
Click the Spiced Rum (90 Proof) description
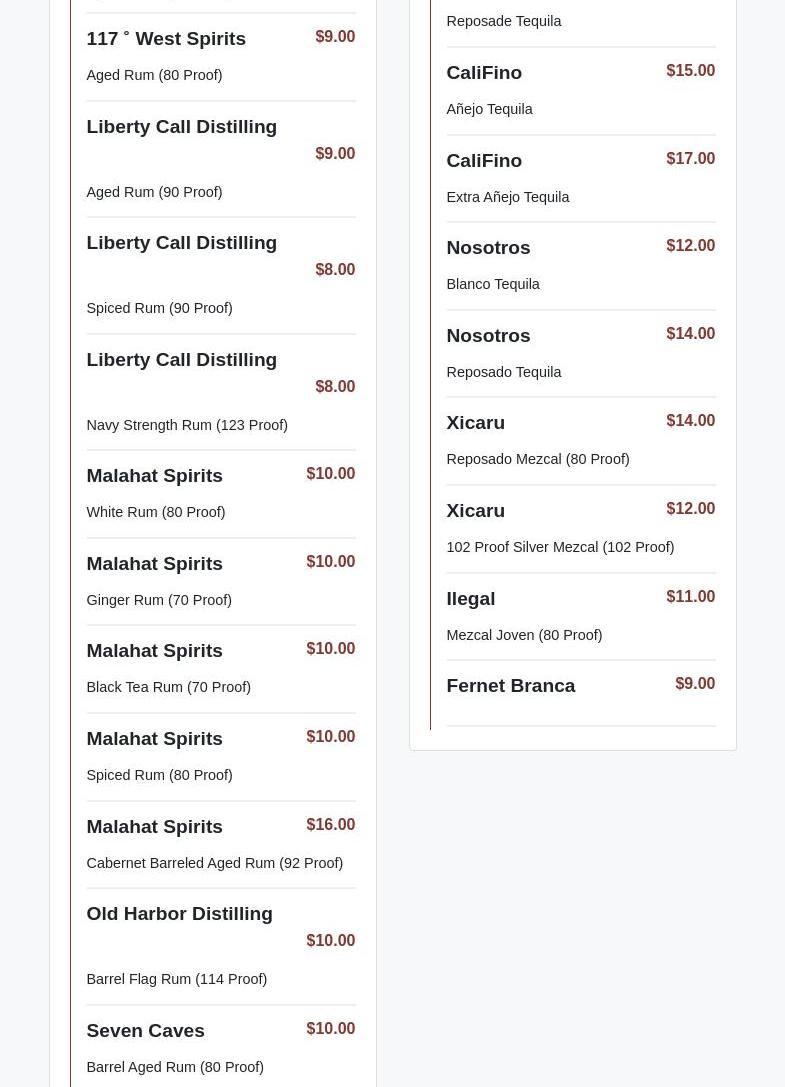(159, 308)
